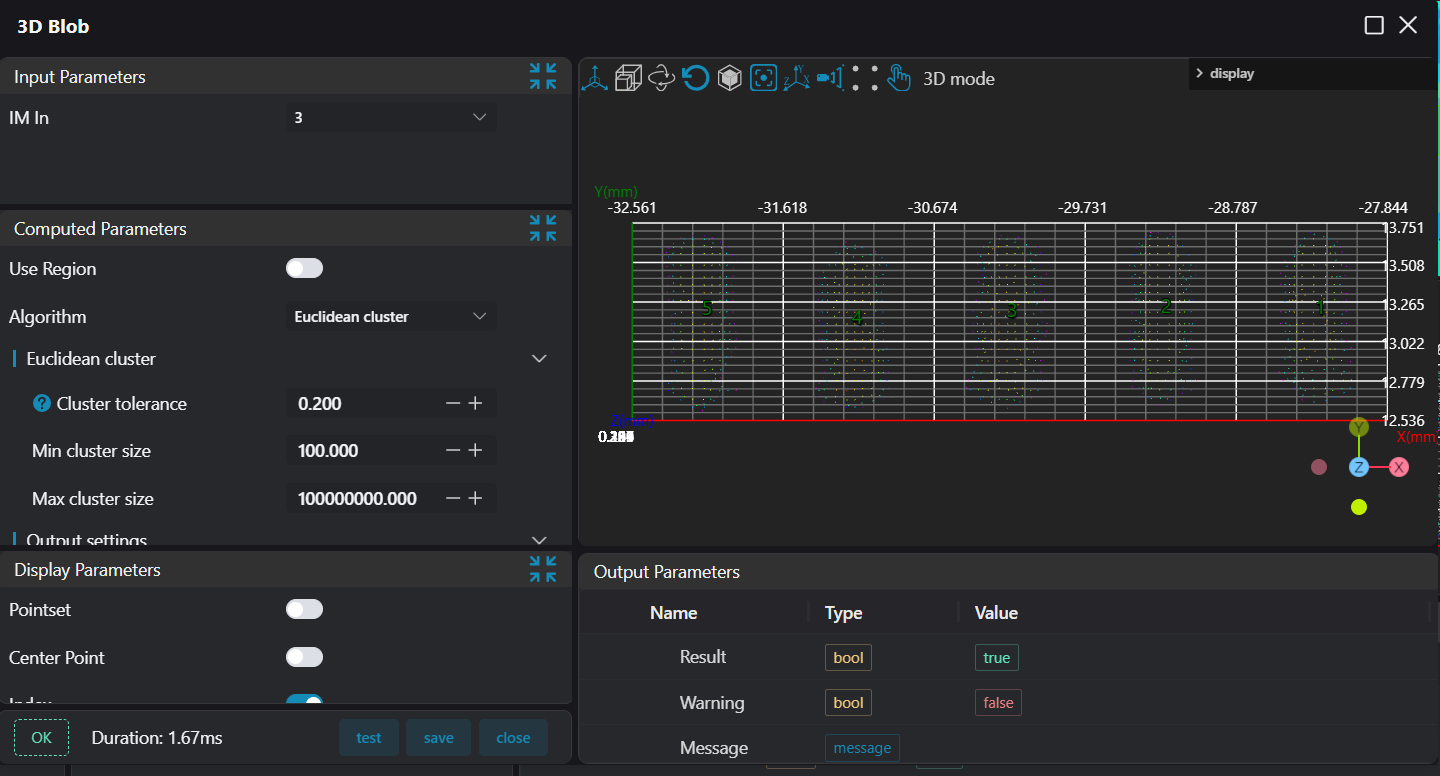1440x776 pixels.
Task: Collapse the Euclidean cluster section
Action: pos(539,358)
